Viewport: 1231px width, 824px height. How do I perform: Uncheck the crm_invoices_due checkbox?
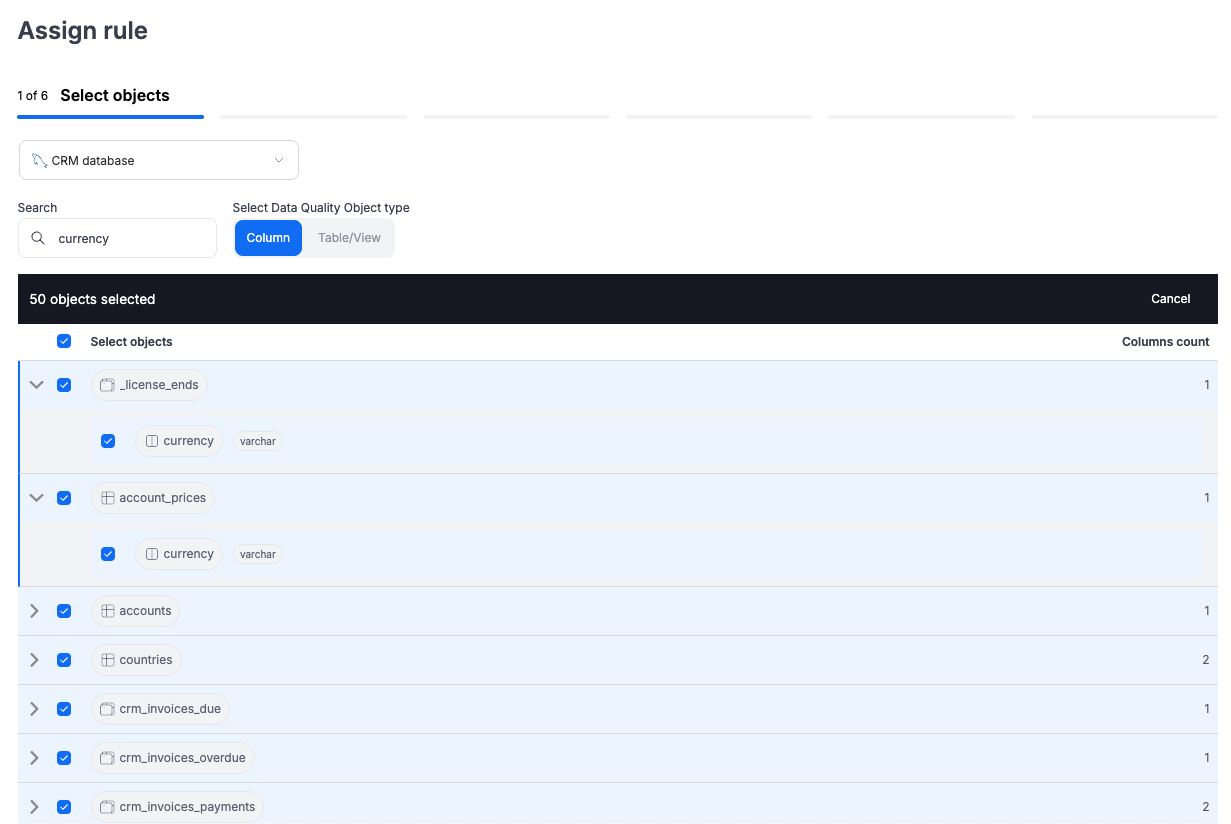tap(64, 709)
